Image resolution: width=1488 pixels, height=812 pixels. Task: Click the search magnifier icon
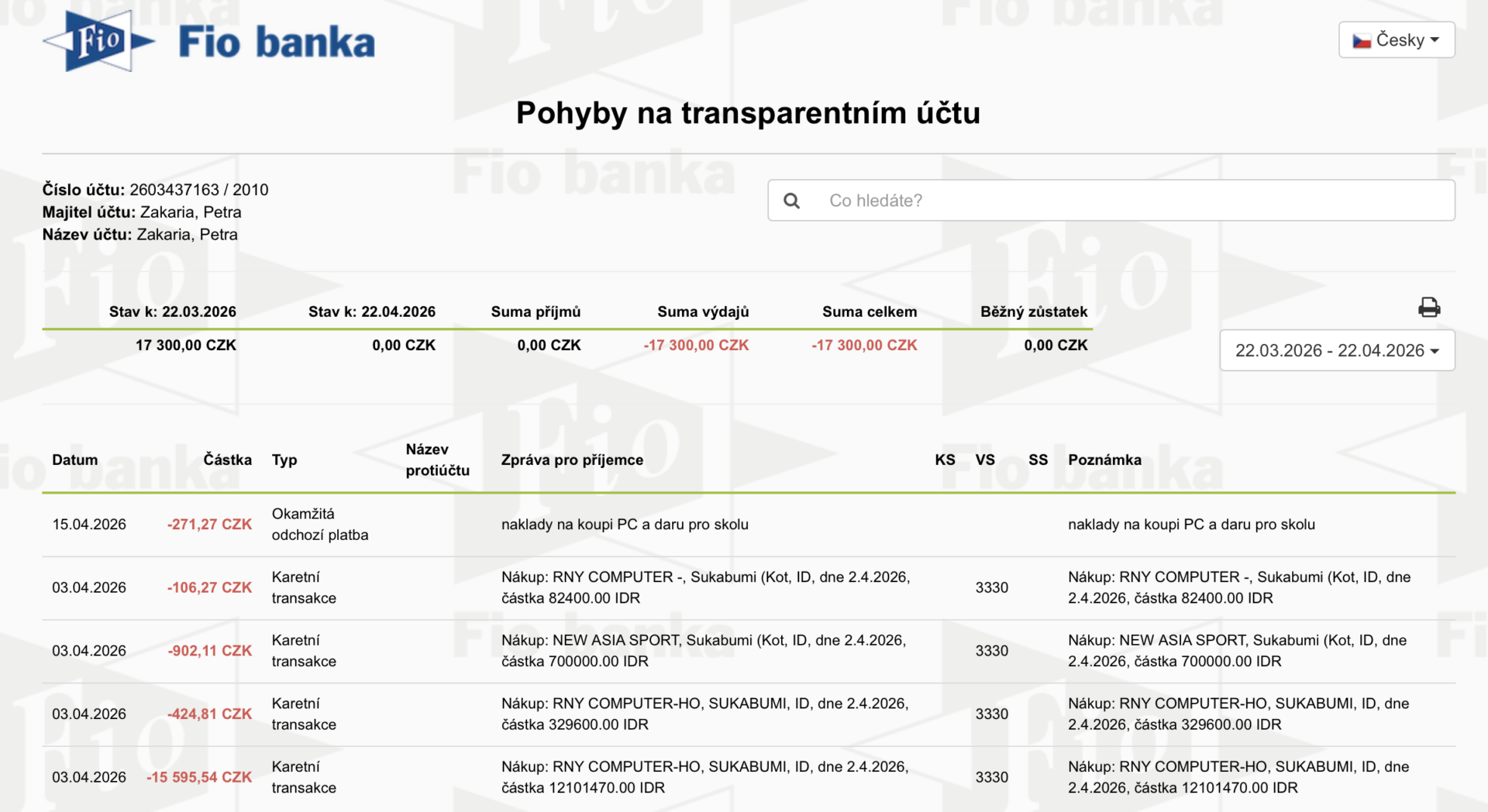coord(791,201)
